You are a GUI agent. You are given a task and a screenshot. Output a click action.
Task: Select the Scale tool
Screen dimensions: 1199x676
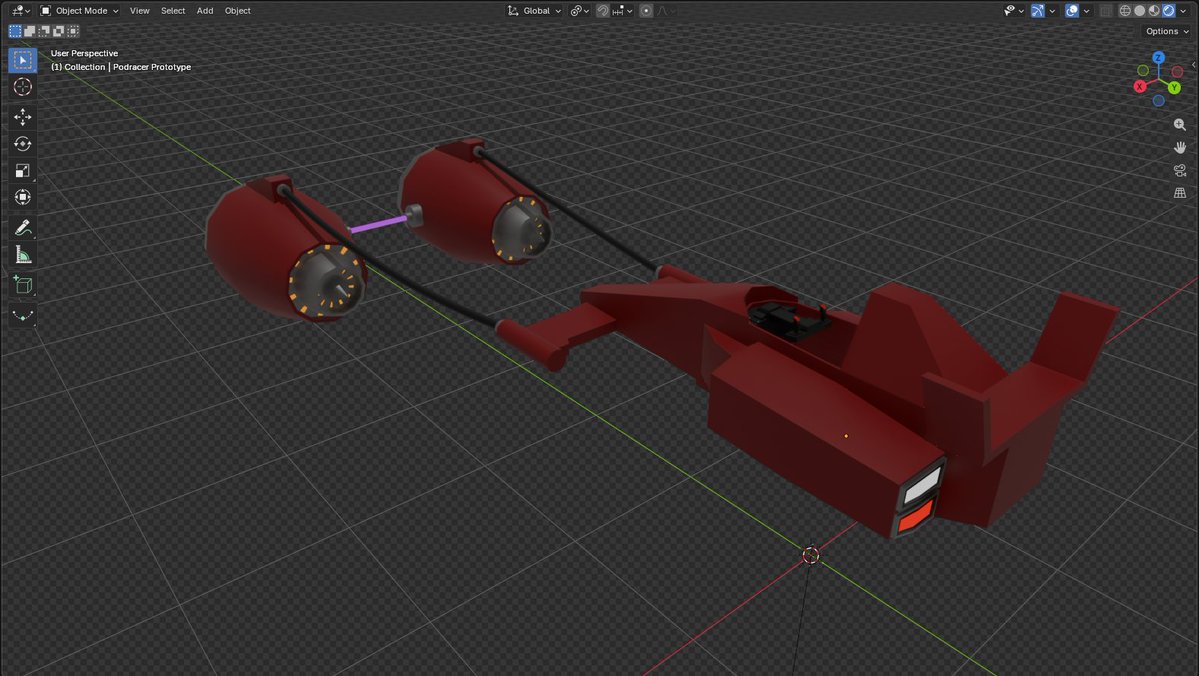22,171
